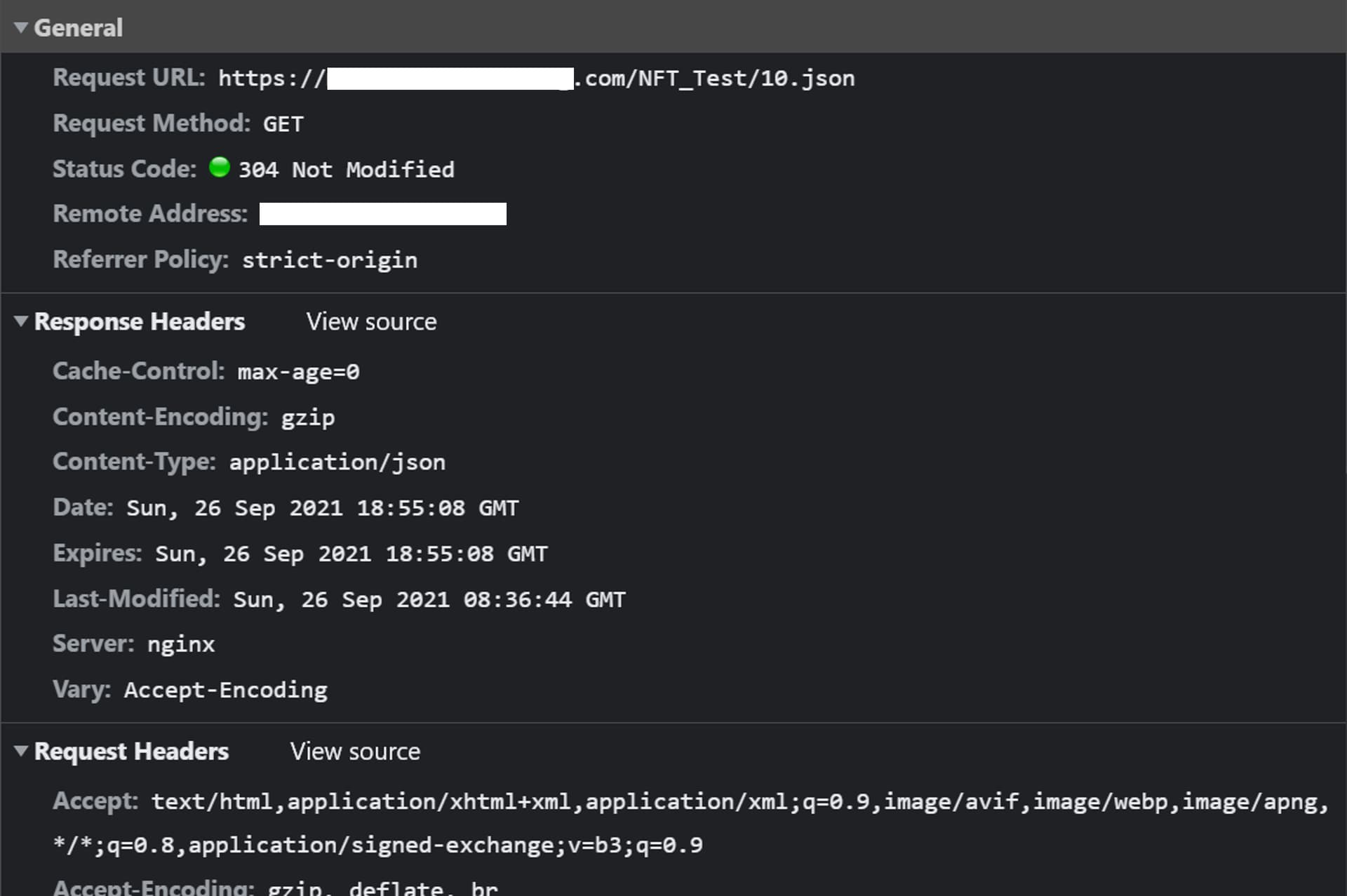Click the Server nginx value
The width and height of the screenshot is (1347, 896).
(x=181, y=645)
